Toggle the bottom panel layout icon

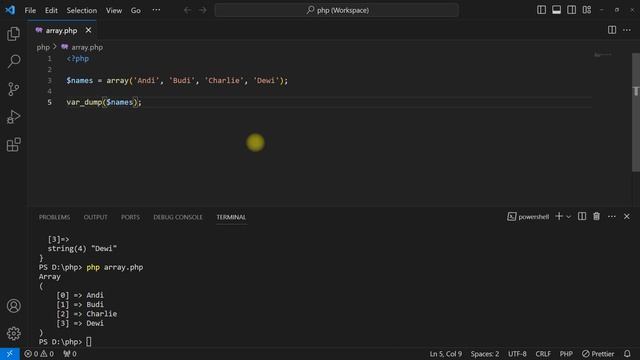(556, 10)
